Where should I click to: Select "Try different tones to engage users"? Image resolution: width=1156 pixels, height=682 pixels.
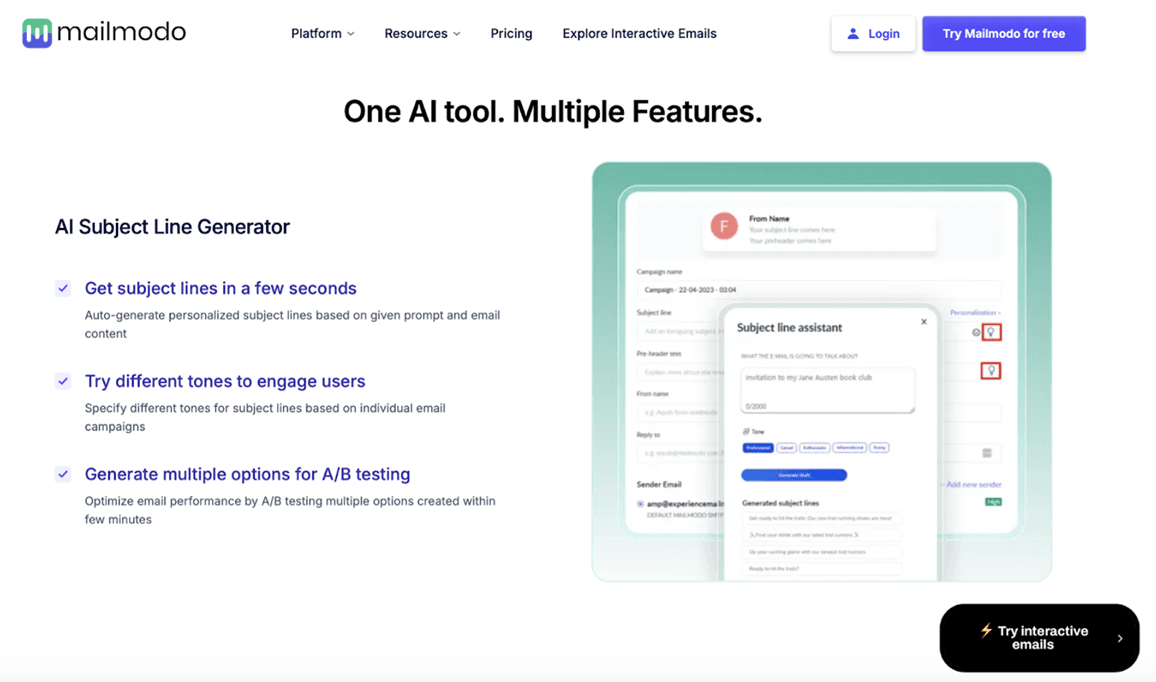(x=225, y=381)
